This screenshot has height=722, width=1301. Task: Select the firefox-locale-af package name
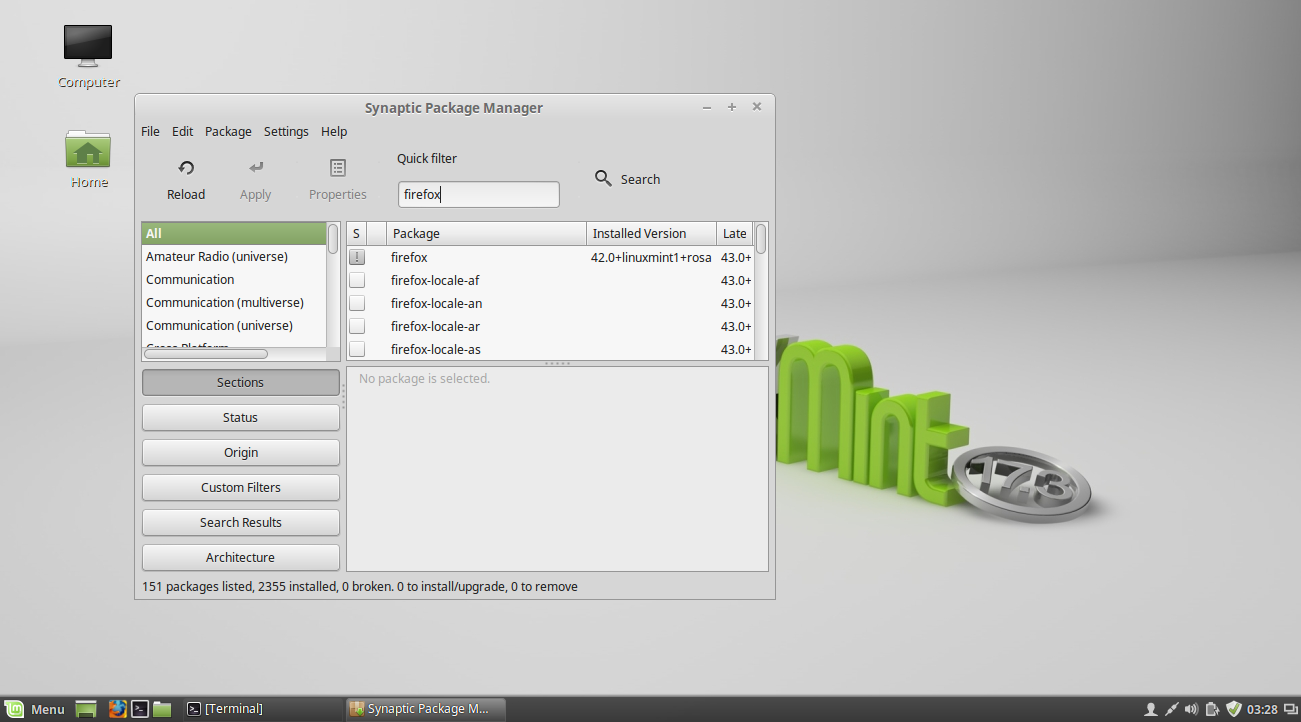pos(435,280)
